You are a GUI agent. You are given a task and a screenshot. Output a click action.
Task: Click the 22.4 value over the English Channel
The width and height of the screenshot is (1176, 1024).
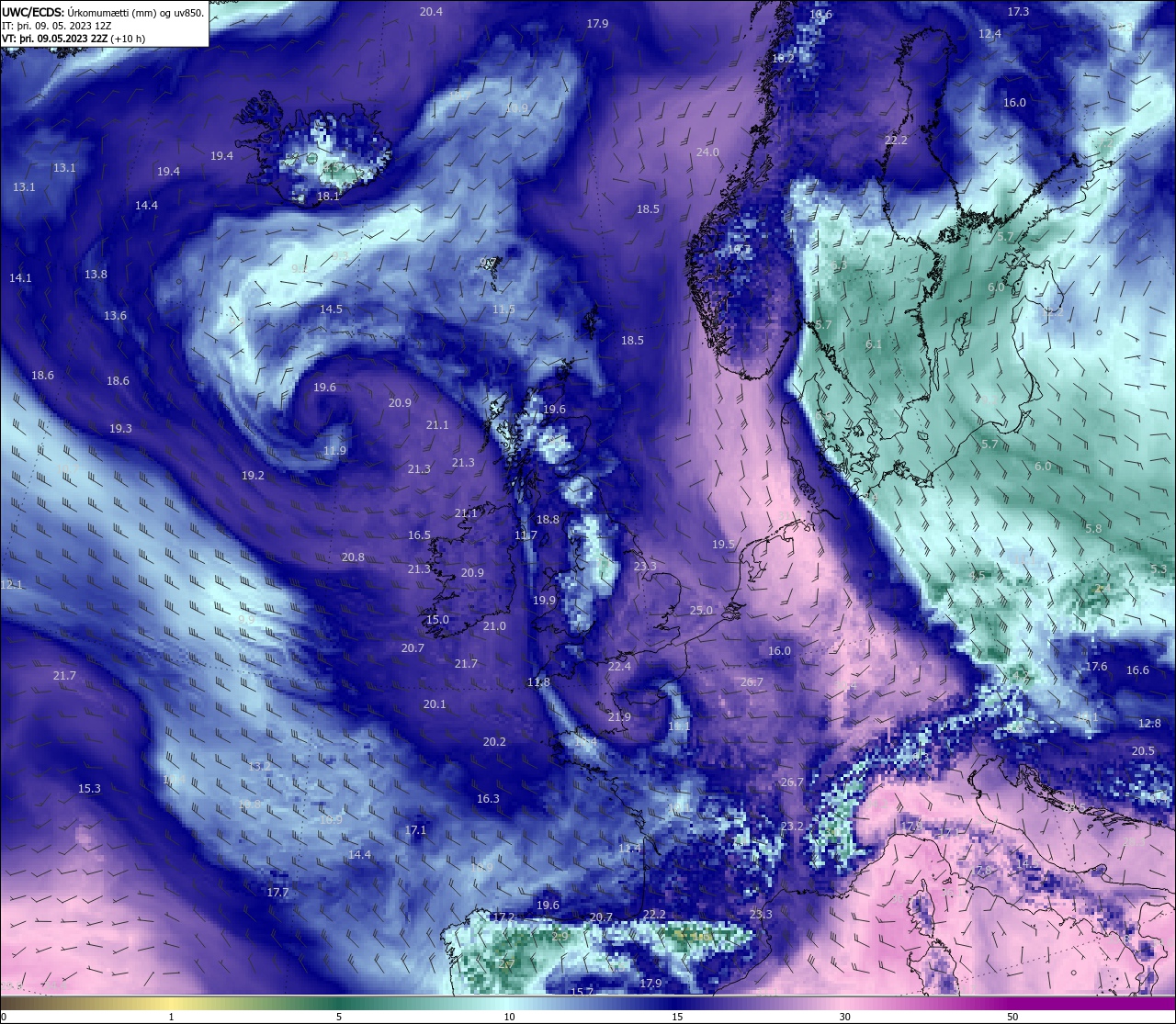(620, 666)
